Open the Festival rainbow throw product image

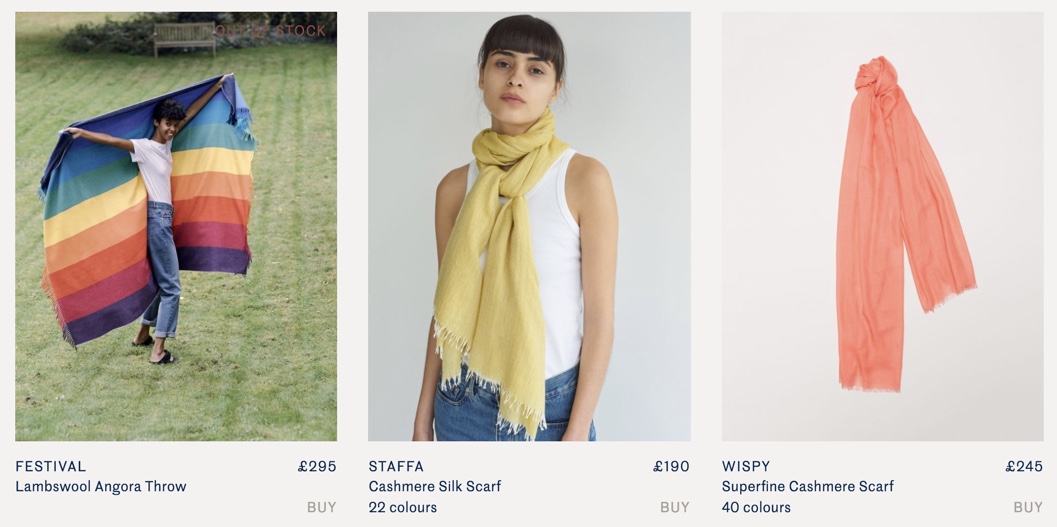point(176,226)
